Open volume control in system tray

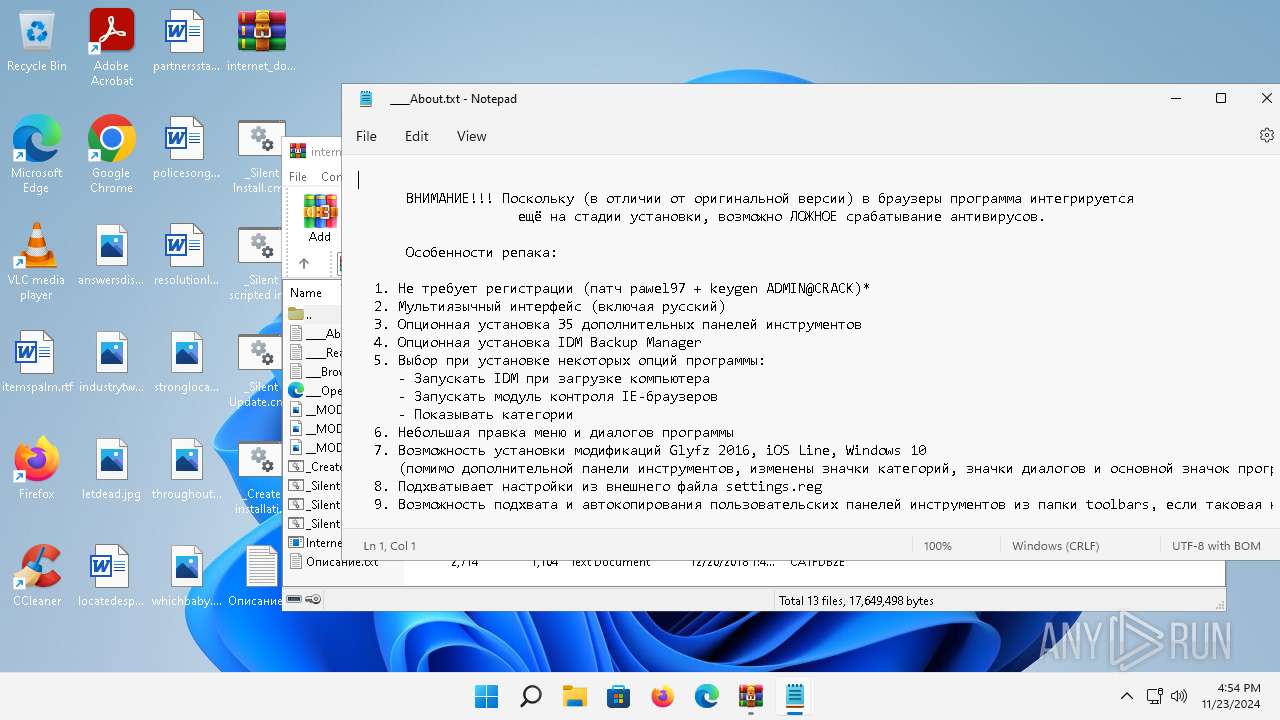pos(1179,696)
